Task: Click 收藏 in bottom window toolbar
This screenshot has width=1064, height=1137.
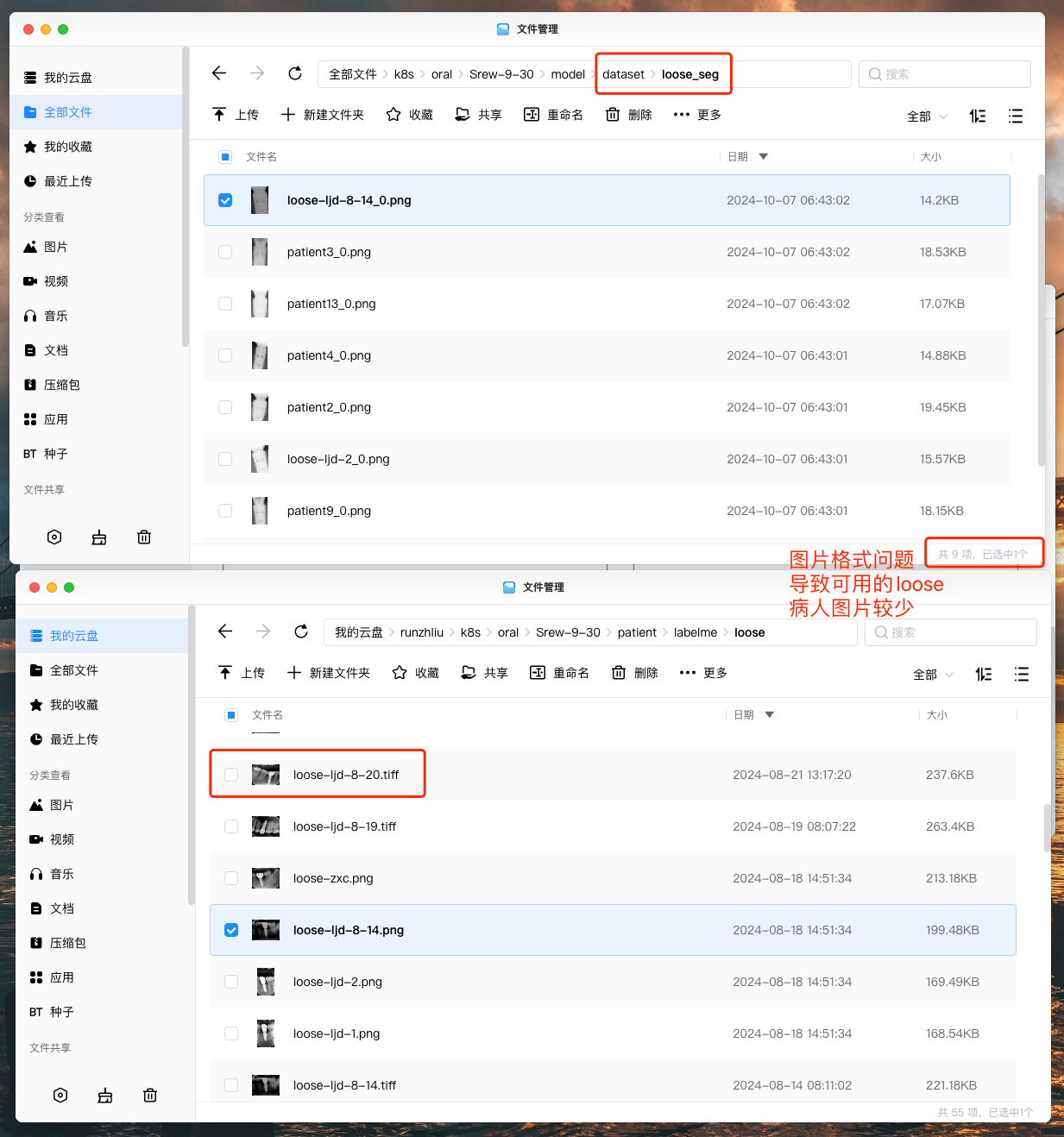Action: tap(415, 673)
